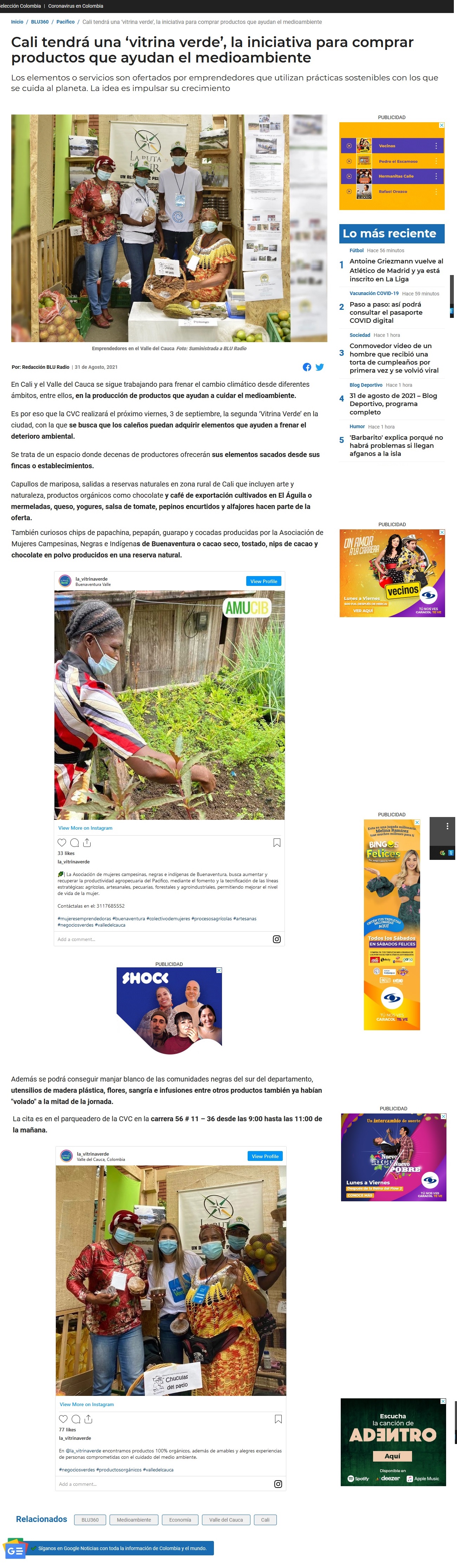Share article via Twitter icon
The height and width of the screenshot is (1568, 457).
[x=319, y=367]
